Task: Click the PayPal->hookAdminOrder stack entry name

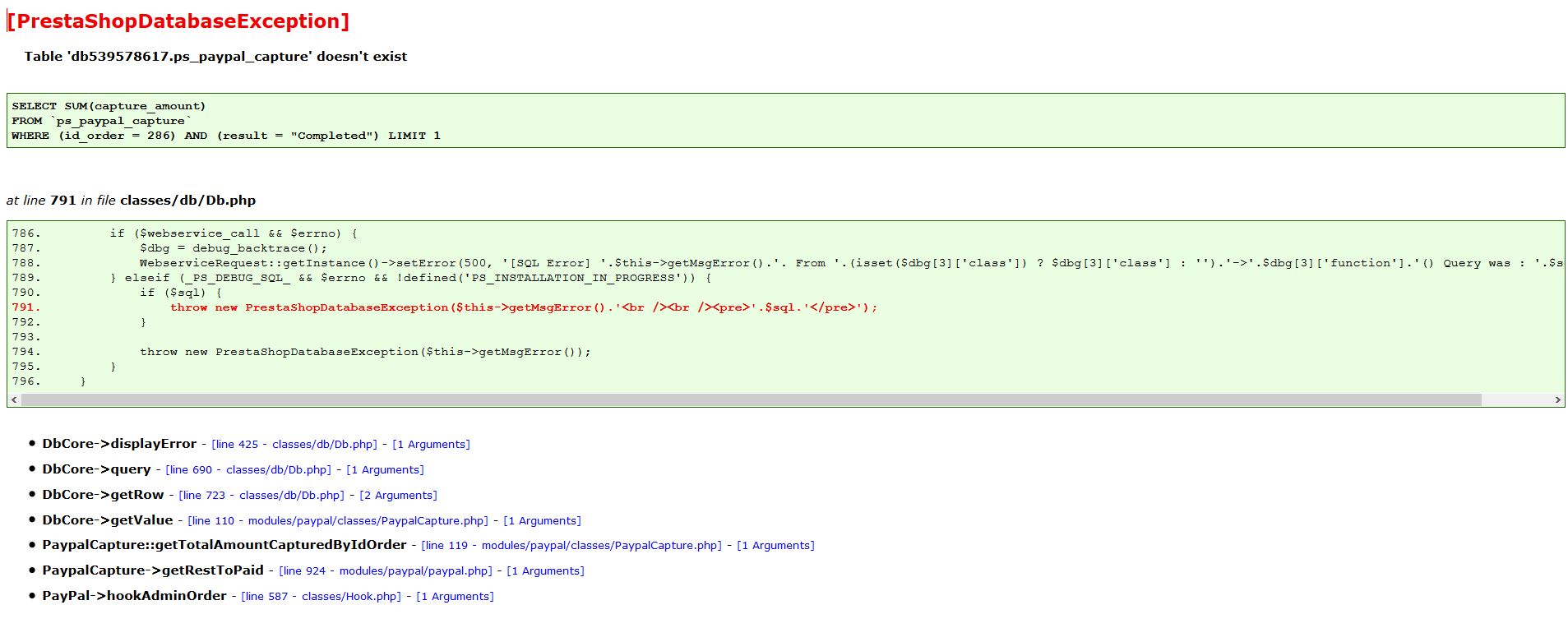Action: pyautogui.click(x=134, y=596)
